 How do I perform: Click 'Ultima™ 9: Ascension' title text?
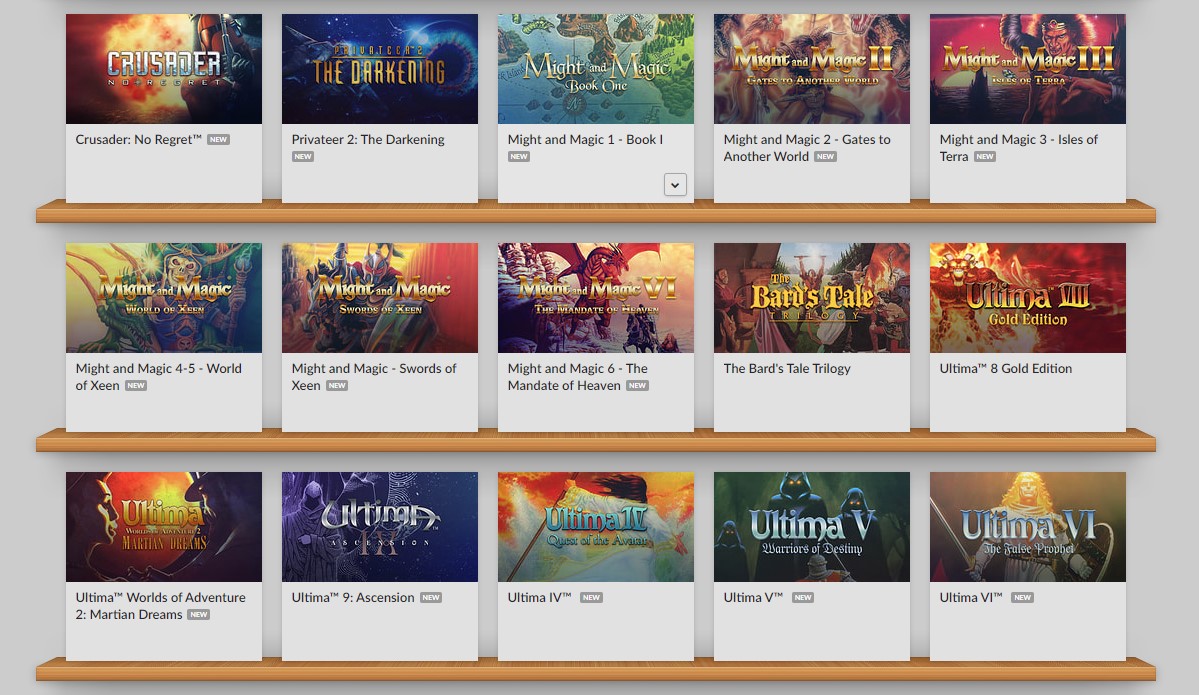[353, 597]
